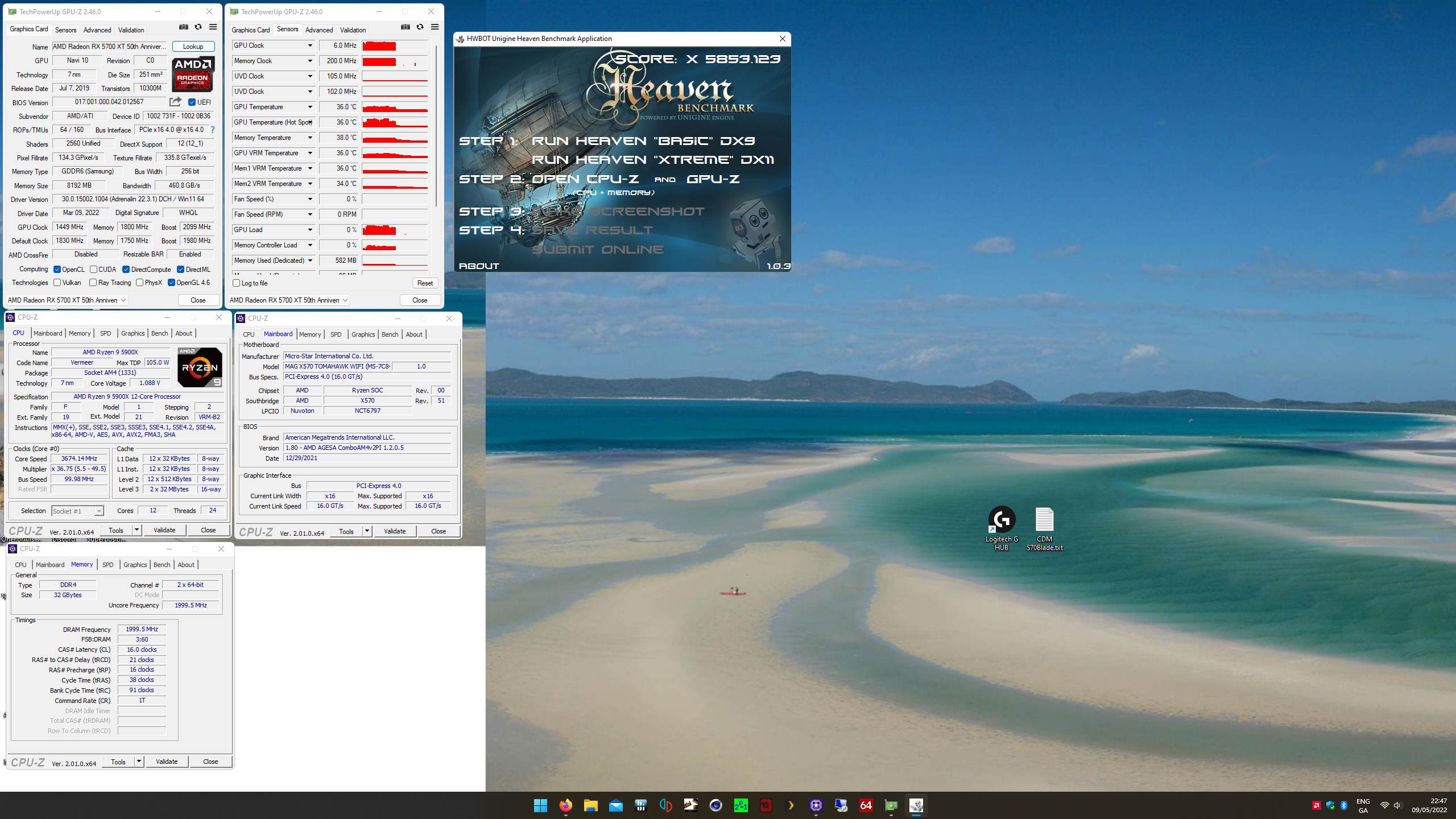1456x819 pixels.
Task: Expand GPU Load sensor dropdown
Action: coord(310,230)
